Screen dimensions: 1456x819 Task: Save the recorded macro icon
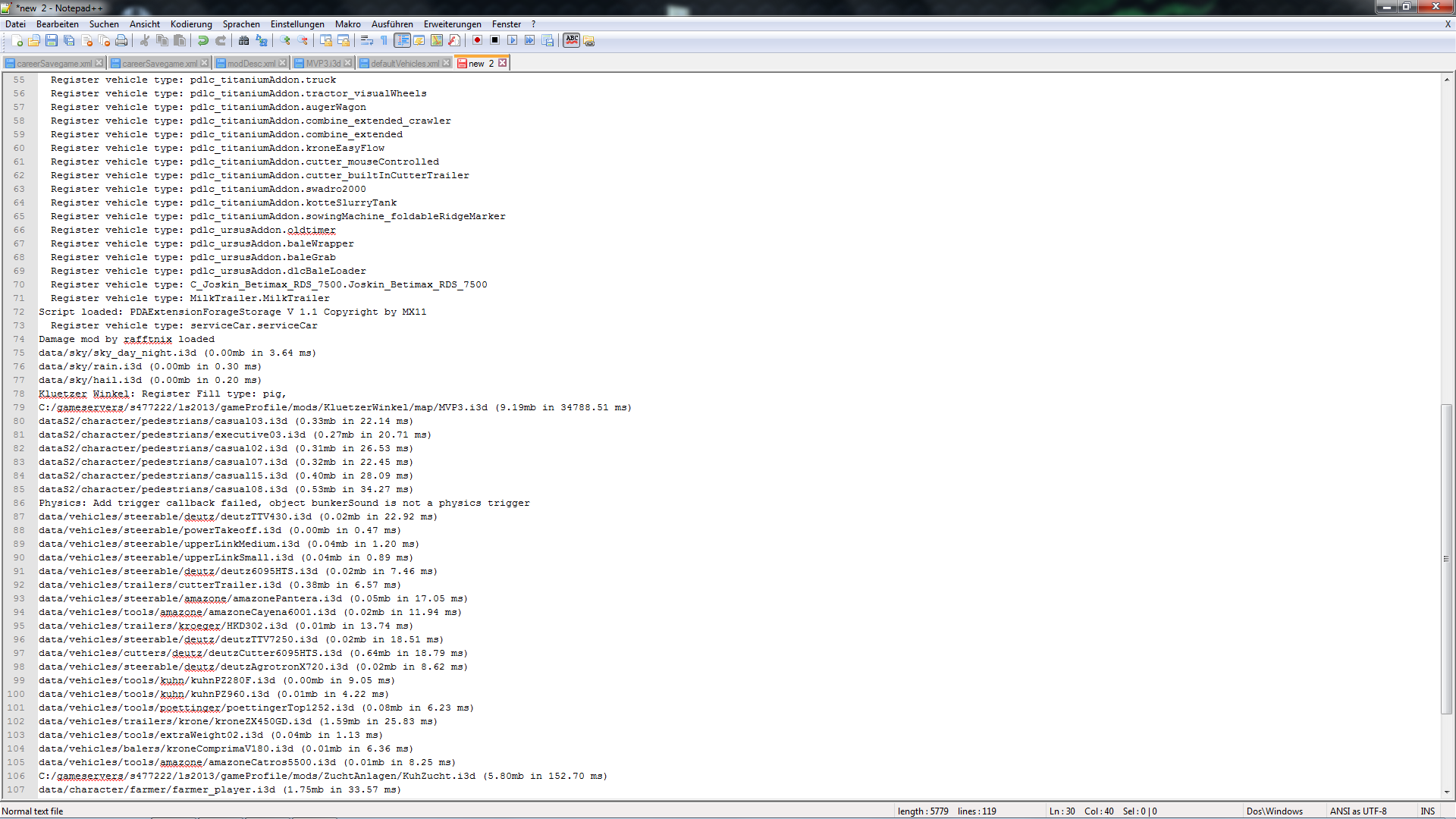click(x=548, y=41)
